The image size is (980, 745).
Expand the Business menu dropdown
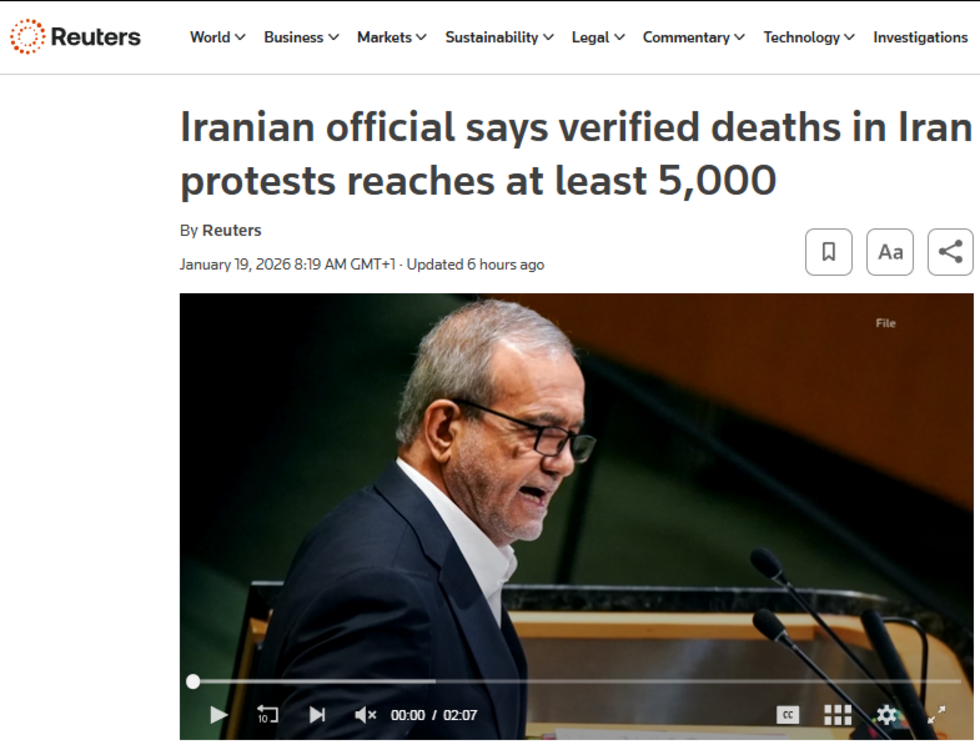click(x=301, y=38)
